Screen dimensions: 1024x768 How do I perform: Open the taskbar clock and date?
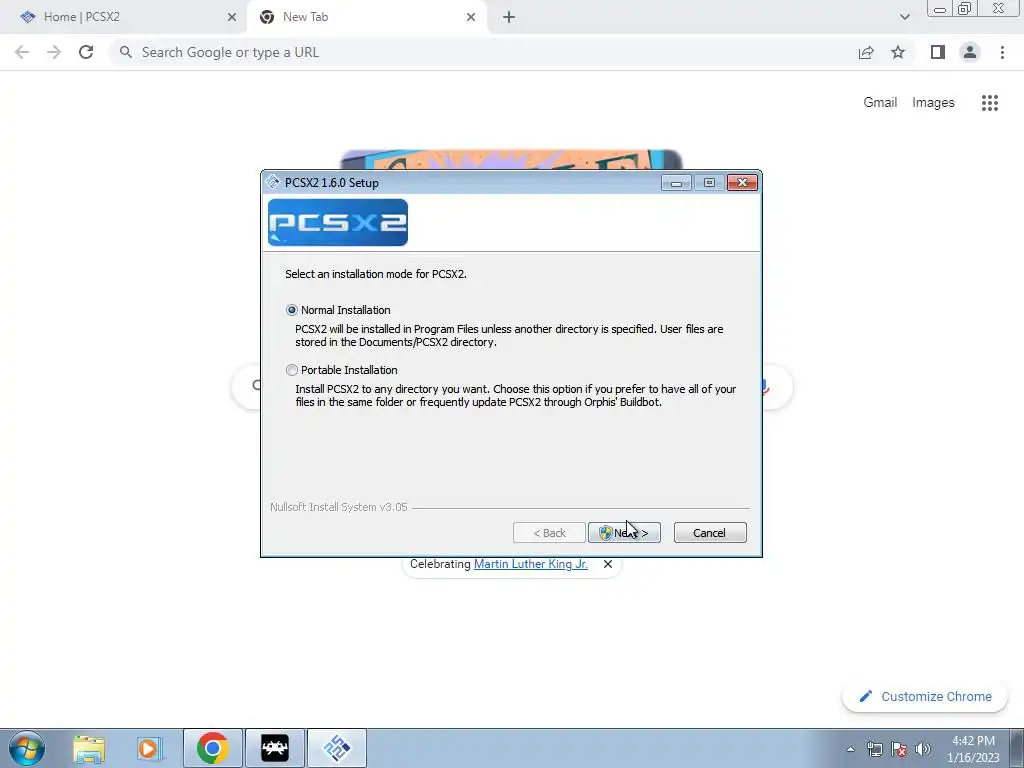[974, 749]
